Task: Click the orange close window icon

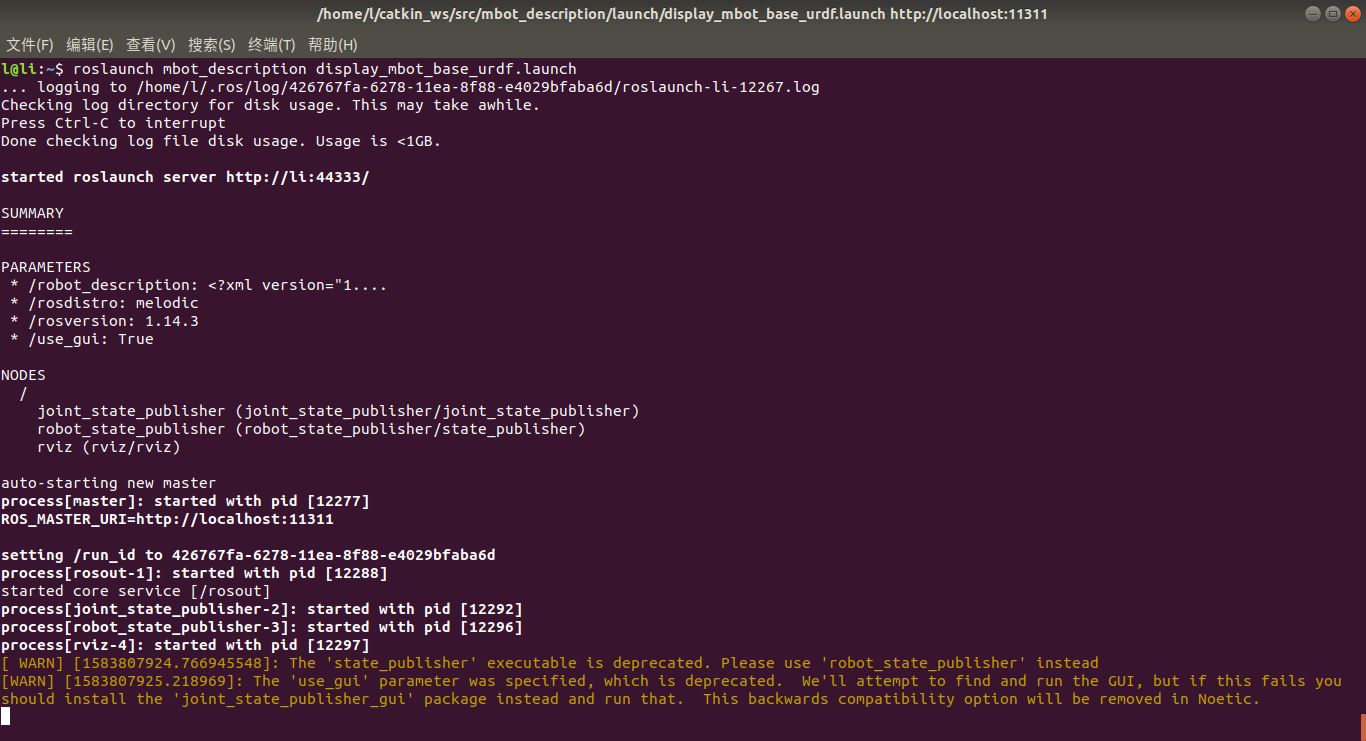Action: tap(1355, 13)
